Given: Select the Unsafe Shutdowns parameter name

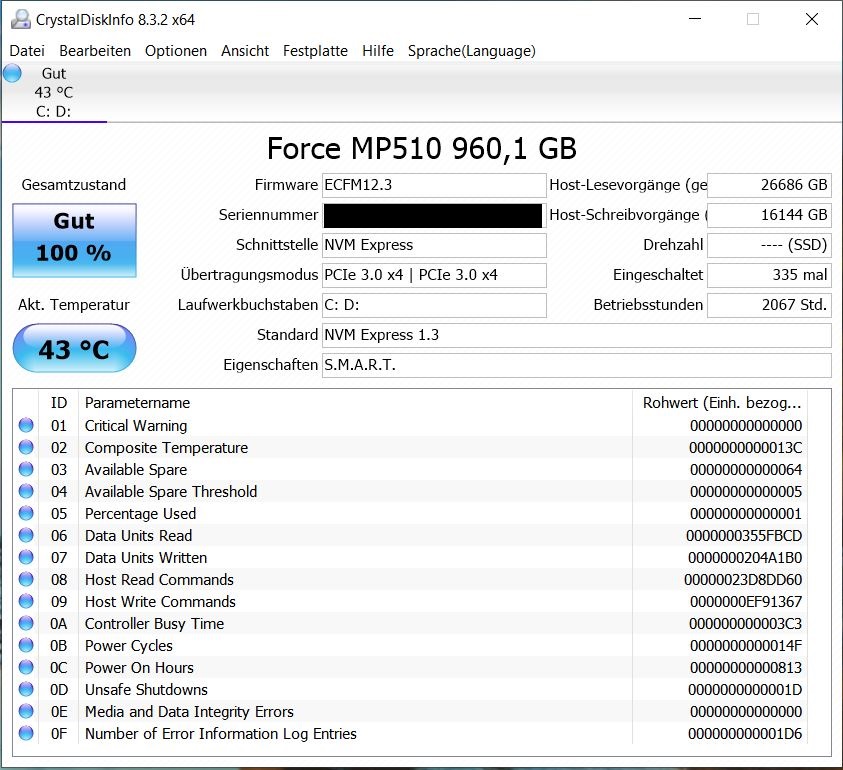Looking at the screenshot, I should pos(146,689).
